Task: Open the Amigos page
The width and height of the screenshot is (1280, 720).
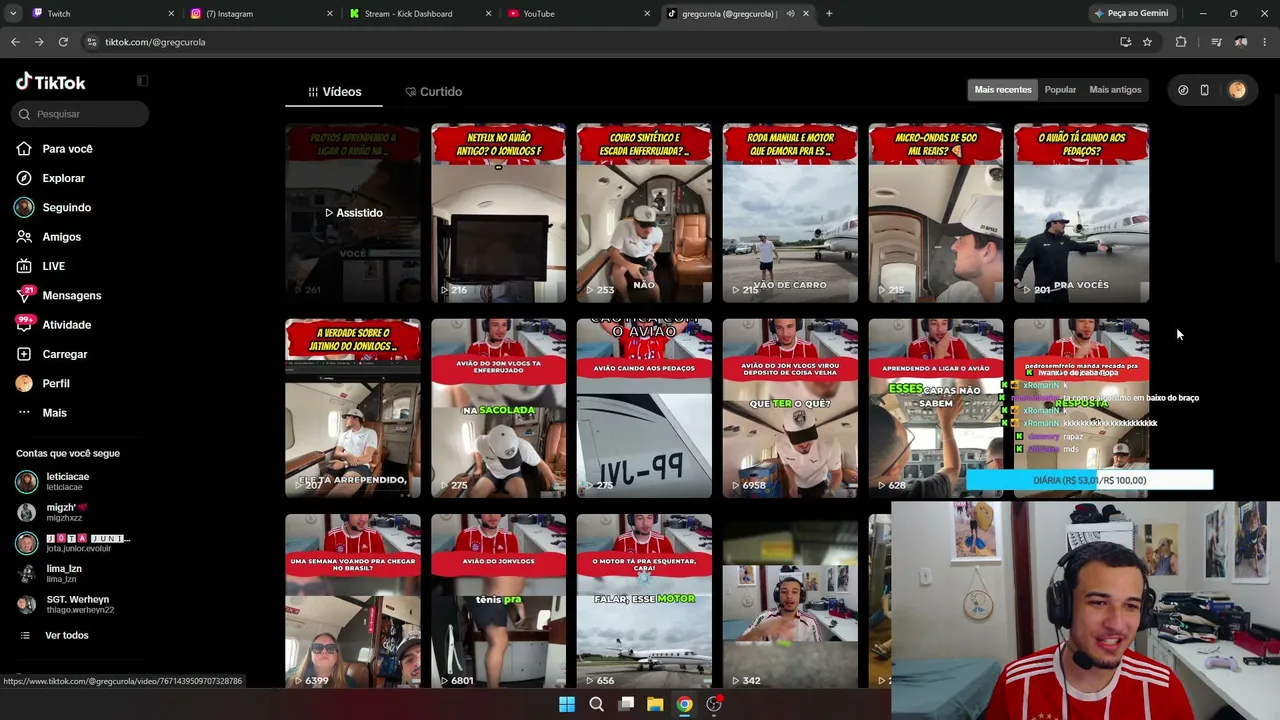Action: point(61,237)
